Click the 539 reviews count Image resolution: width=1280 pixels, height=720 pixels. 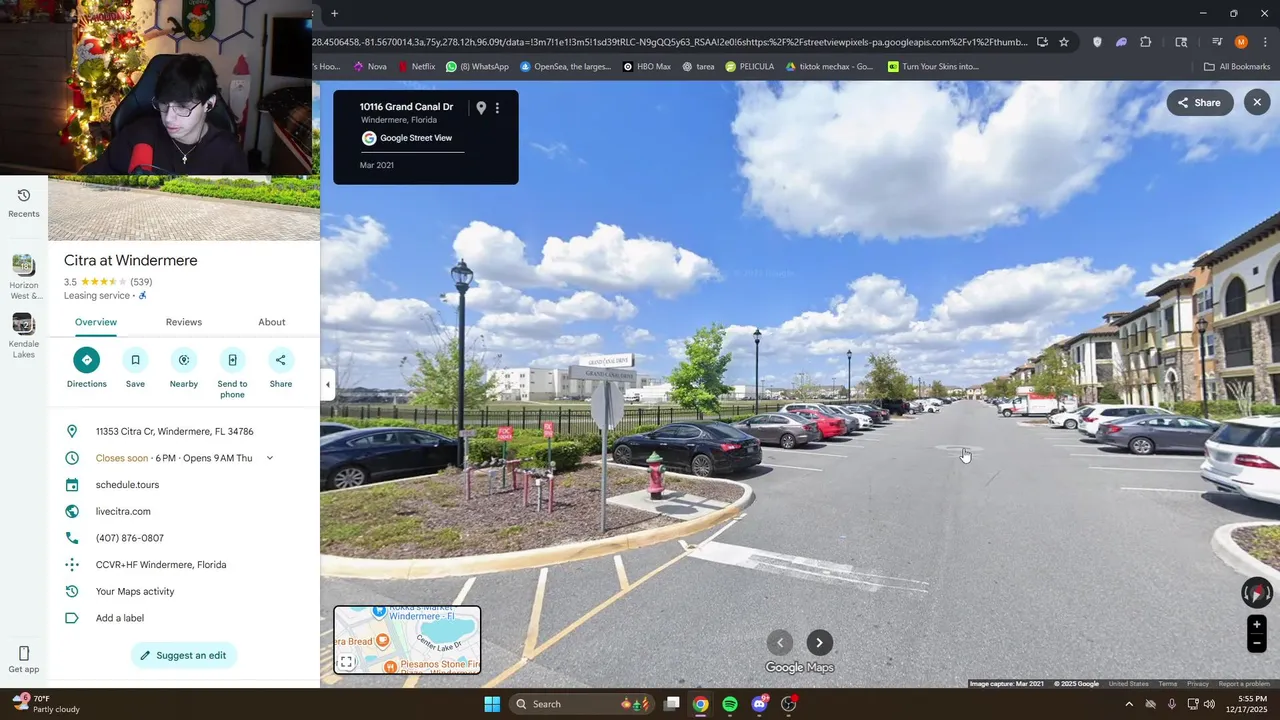[x=141, y=282]
